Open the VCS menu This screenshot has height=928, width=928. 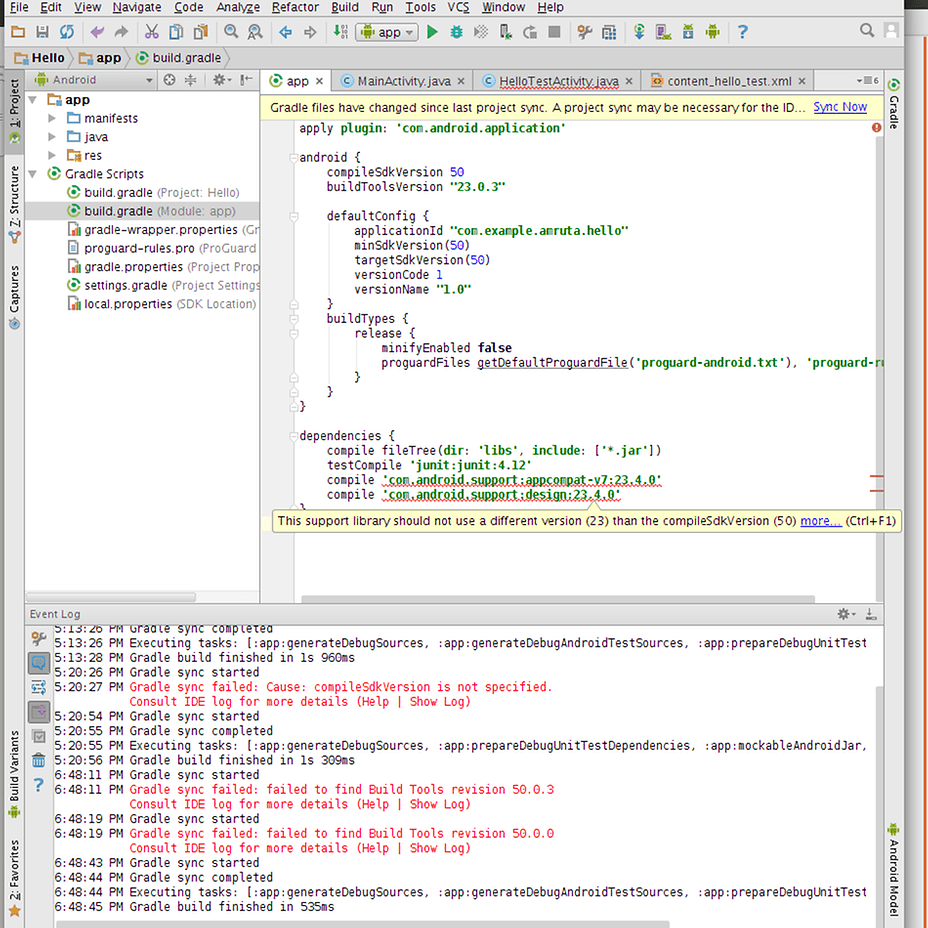pos(459,7)
